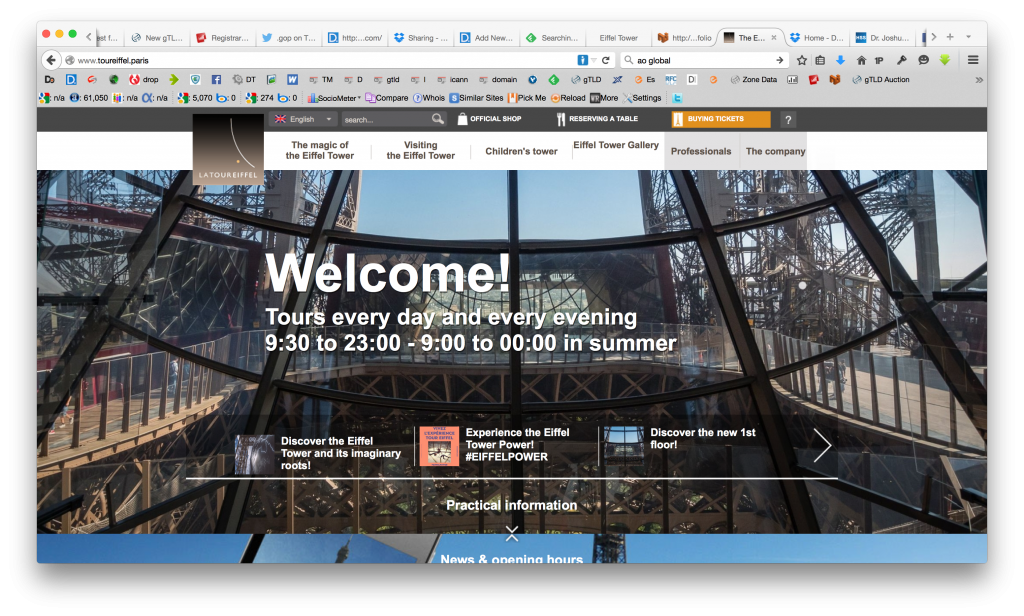Switch to the Eiffel Tower tab
The width and height of the screenshot is (1024, 616).
point(618,38)
